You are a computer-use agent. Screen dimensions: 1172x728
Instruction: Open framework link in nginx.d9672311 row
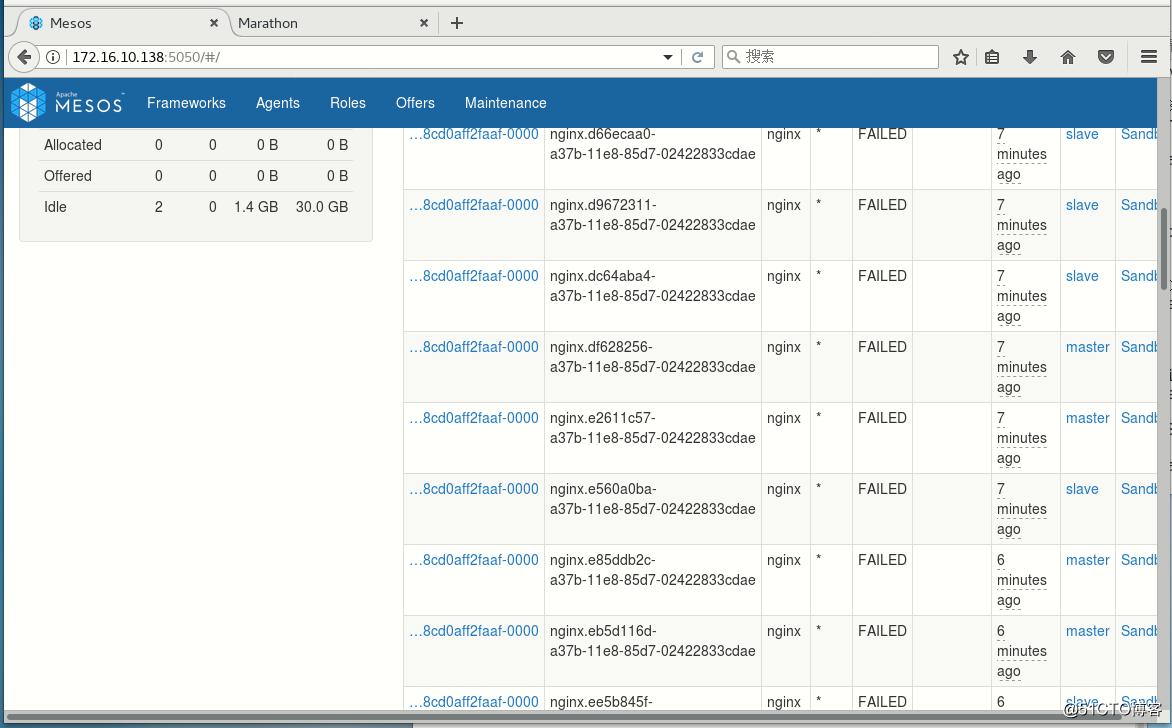click(474, 205)
